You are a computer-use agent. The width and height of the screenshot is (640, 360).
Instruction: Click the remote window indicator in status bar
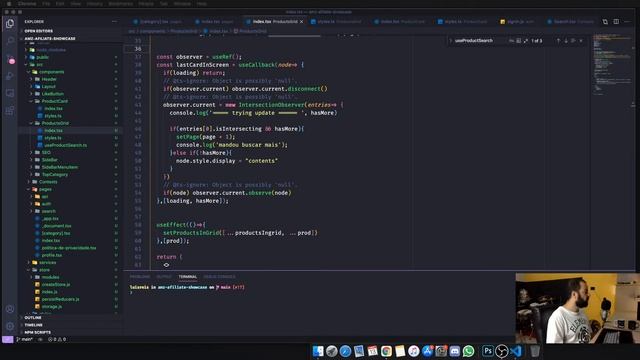7,339
